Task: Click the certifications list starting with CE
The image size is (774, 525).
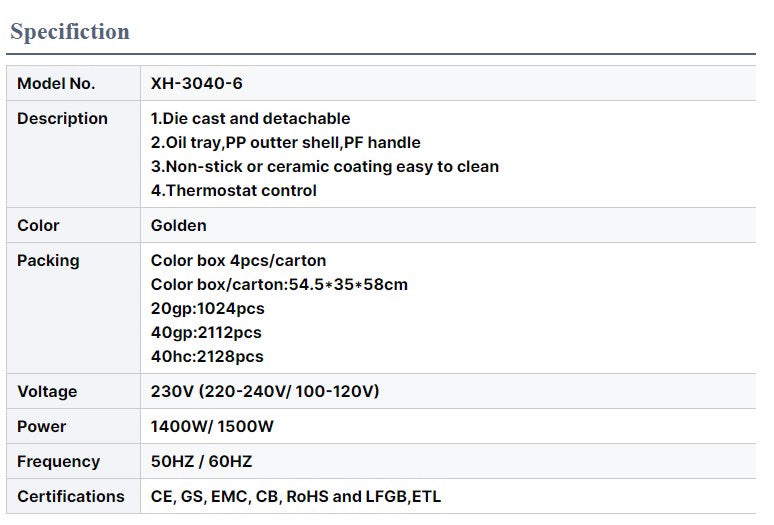Action: pos(296,497)
